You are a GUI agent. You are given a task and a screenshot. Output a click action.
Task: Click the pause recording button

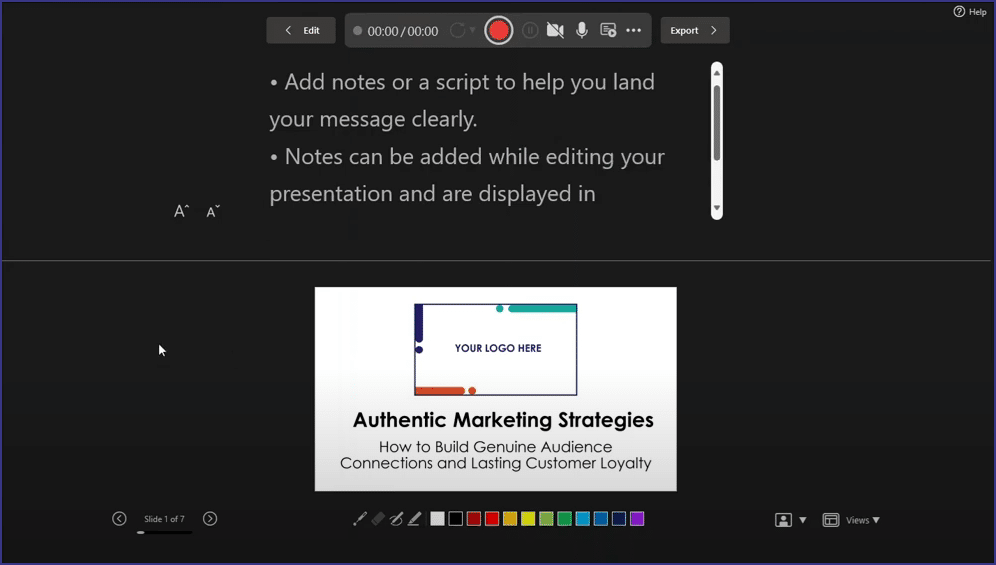(530, 31)
